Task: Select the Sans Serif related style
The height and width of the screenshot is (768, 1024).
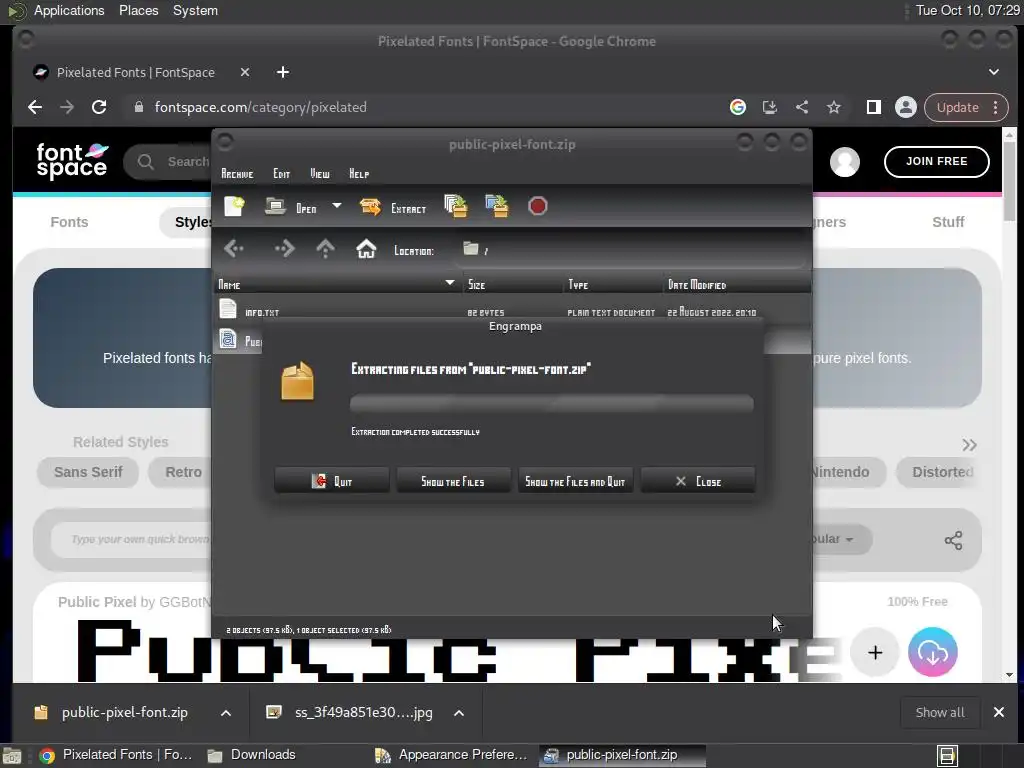Action: tap(88, 472)
